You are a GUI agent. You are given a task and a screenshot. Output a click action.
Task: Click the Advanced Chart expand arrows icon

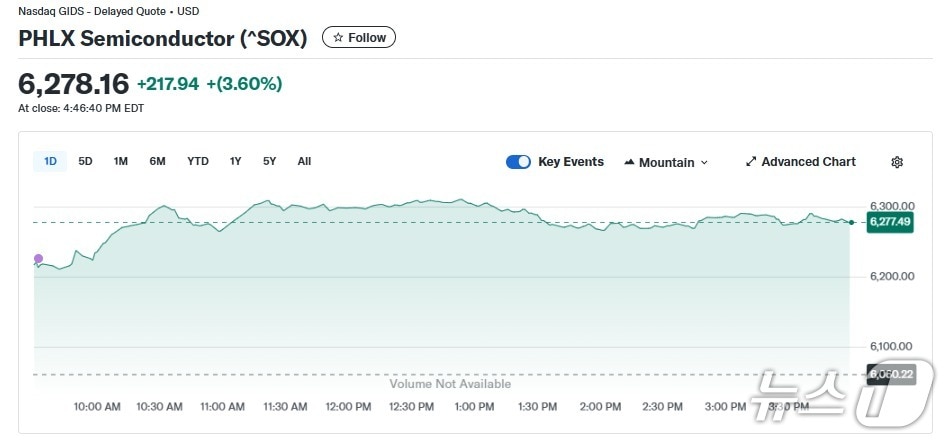pyautogui.click(x=751, y=162)
